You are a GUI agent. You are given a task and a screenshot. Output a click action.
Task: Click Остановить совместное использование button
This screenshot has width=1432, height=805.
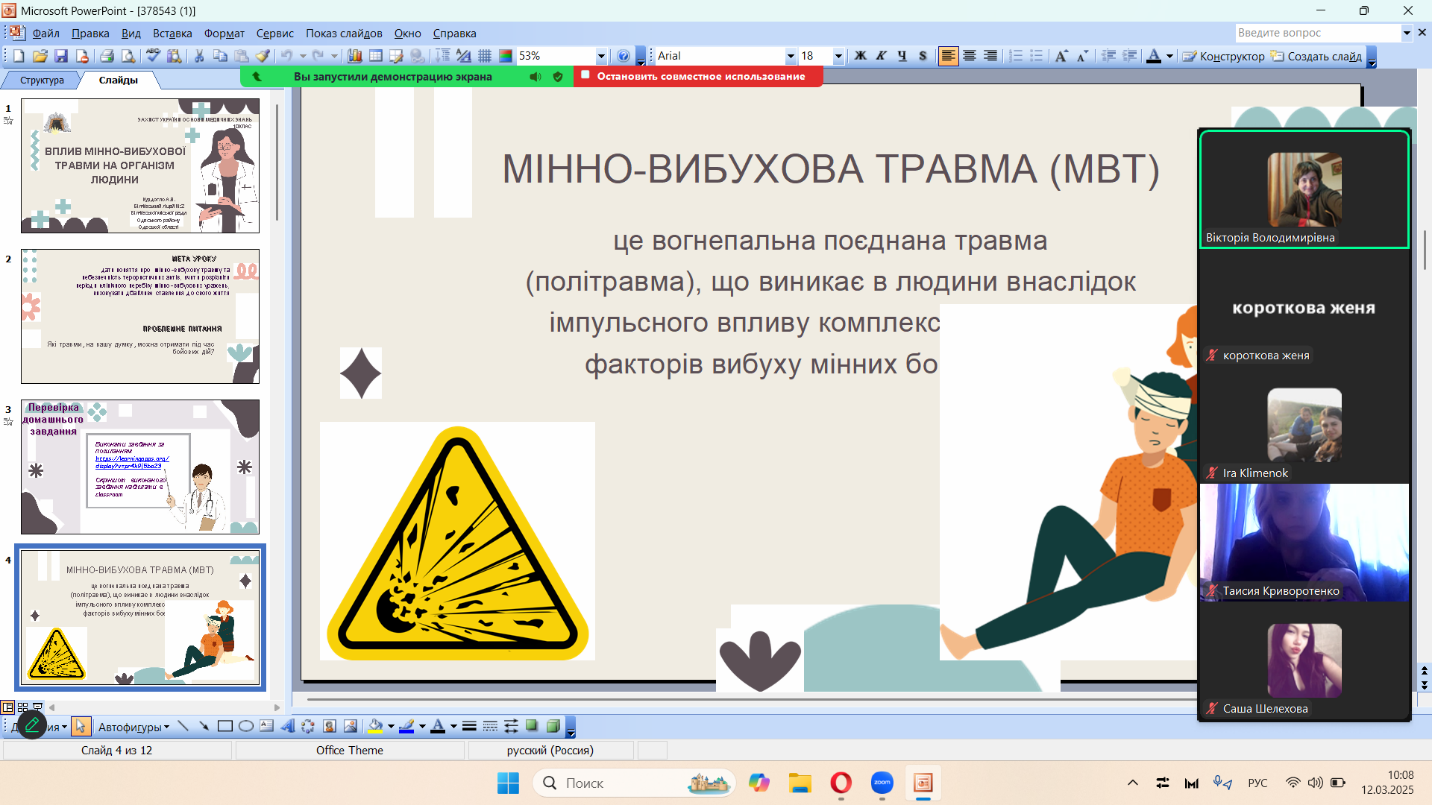coord(699,76)
